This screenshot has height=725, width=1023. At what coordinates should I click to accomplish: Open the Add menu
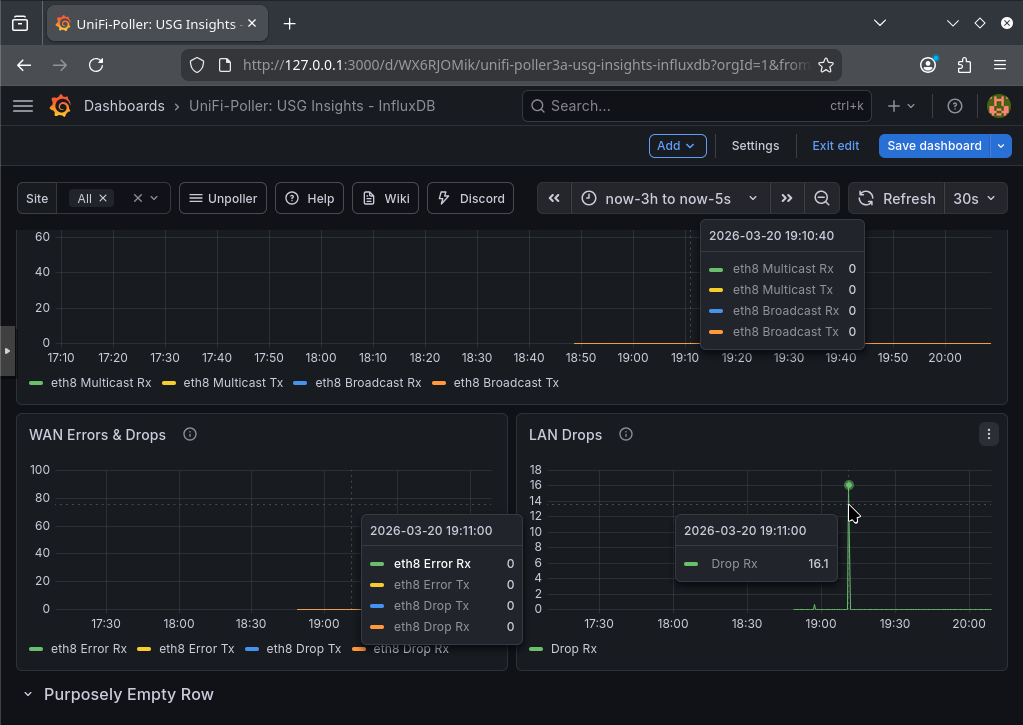tap(677, 144)
